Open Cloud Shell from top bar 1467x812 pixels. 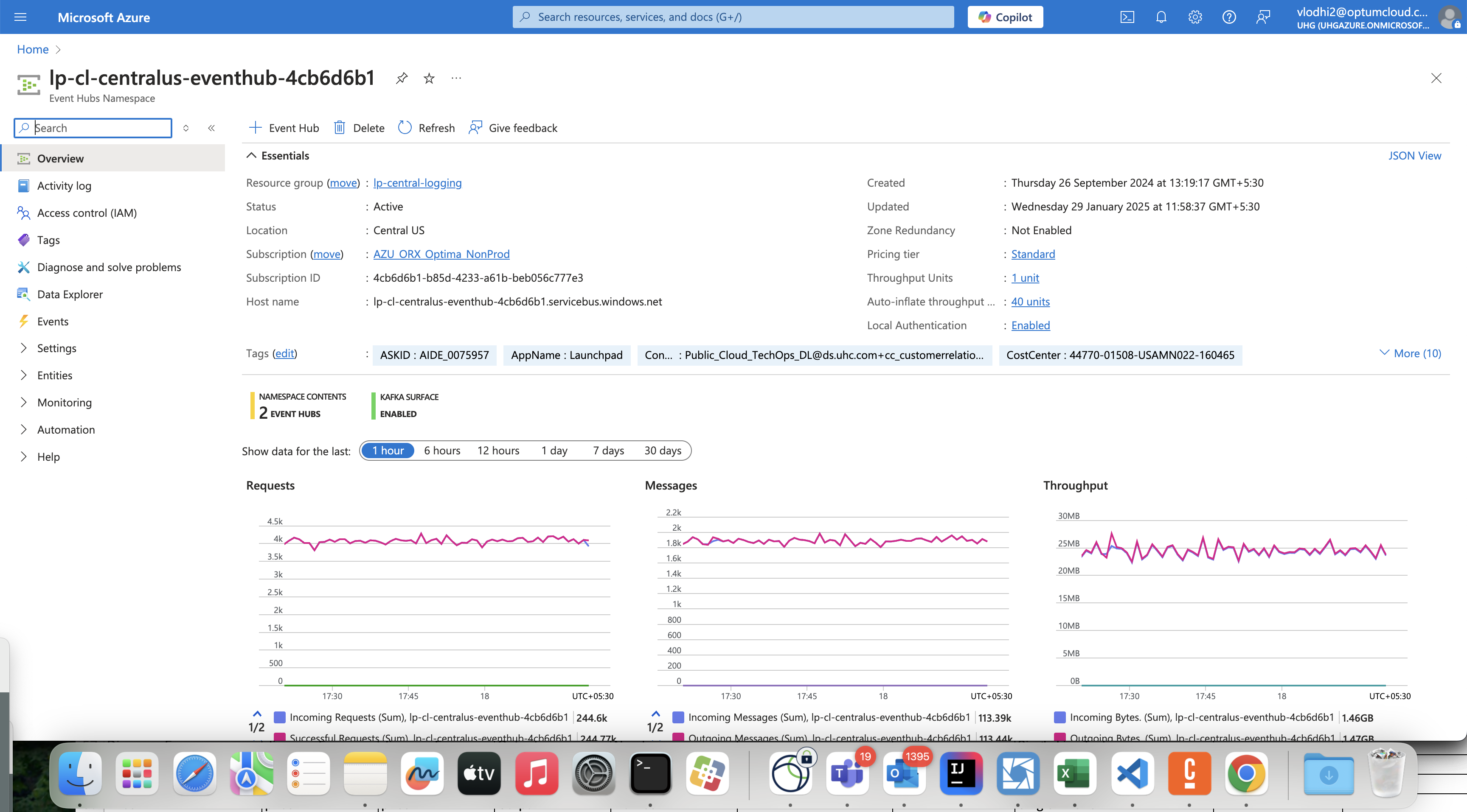point(1127,17)
